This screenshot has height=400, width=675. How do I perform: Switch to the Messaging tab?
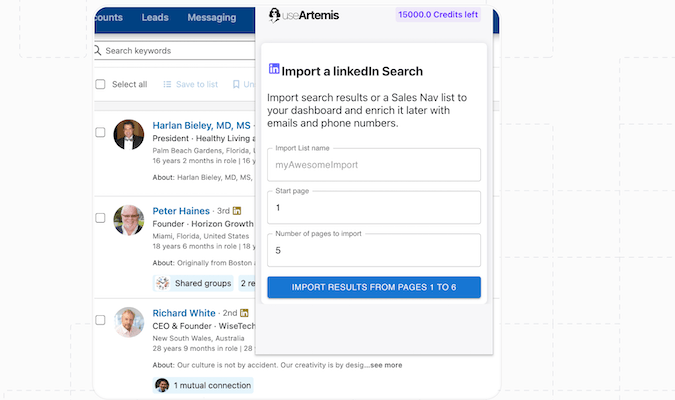(211, 17)
